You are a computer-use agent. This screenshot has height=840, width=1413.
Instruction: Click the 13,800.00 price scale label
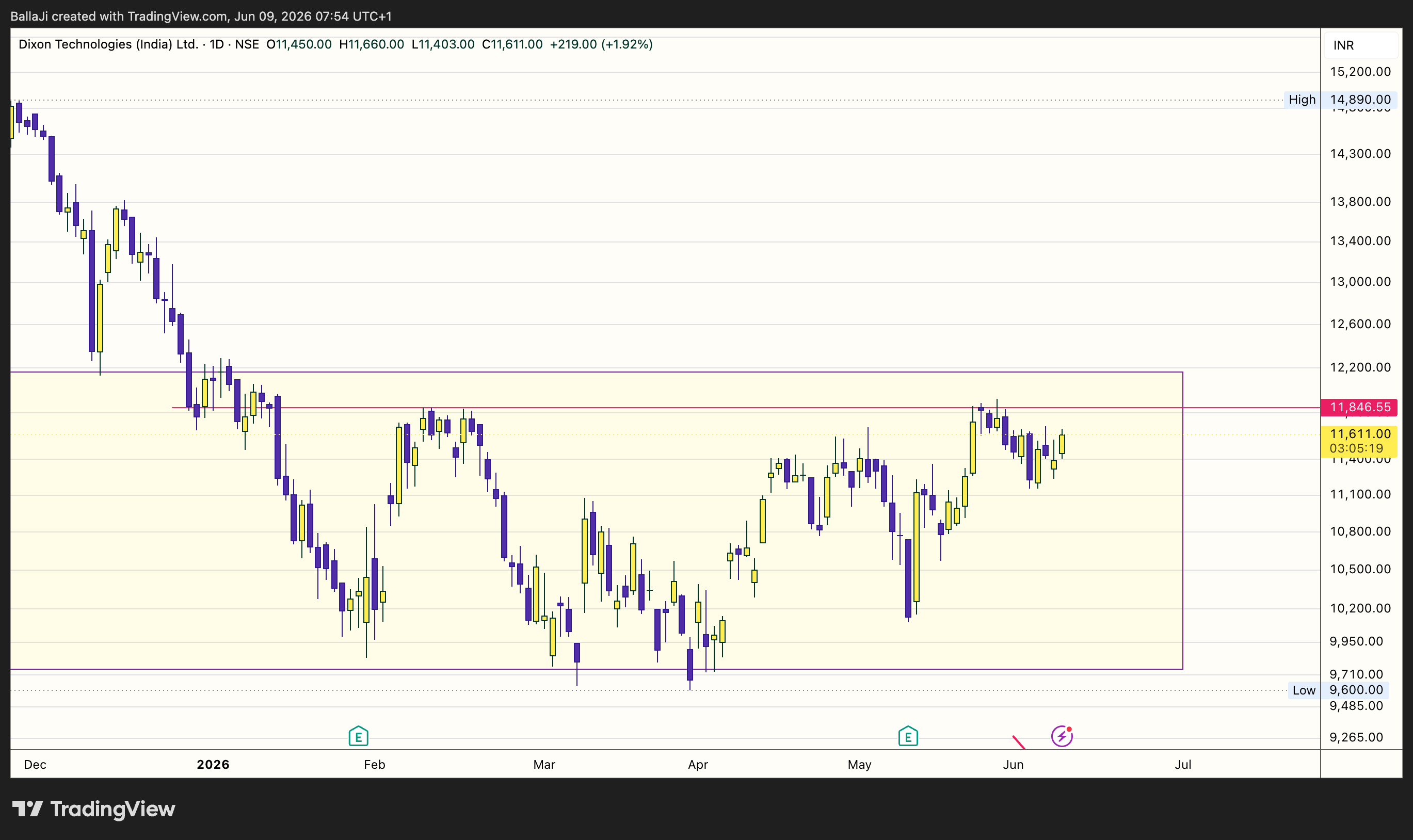click(x=1360, y=202)
